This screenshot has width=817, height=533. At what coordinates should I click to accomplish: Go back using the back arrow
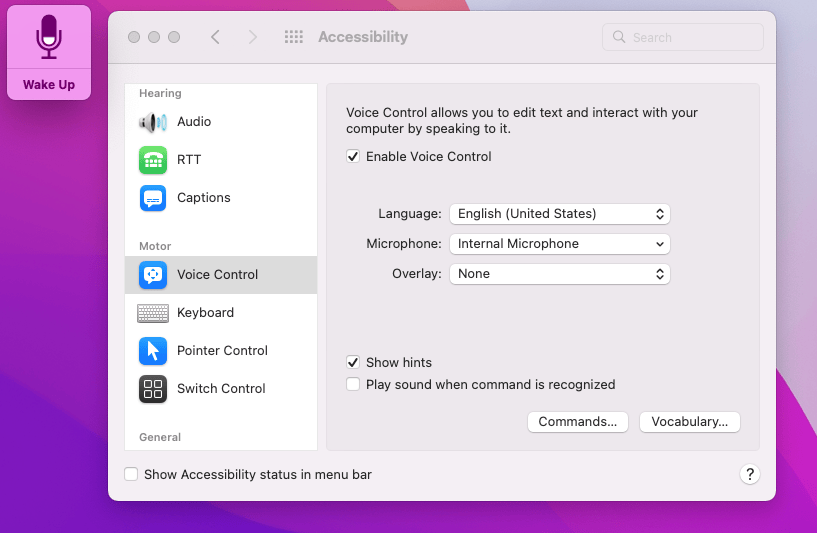[215, 37]
